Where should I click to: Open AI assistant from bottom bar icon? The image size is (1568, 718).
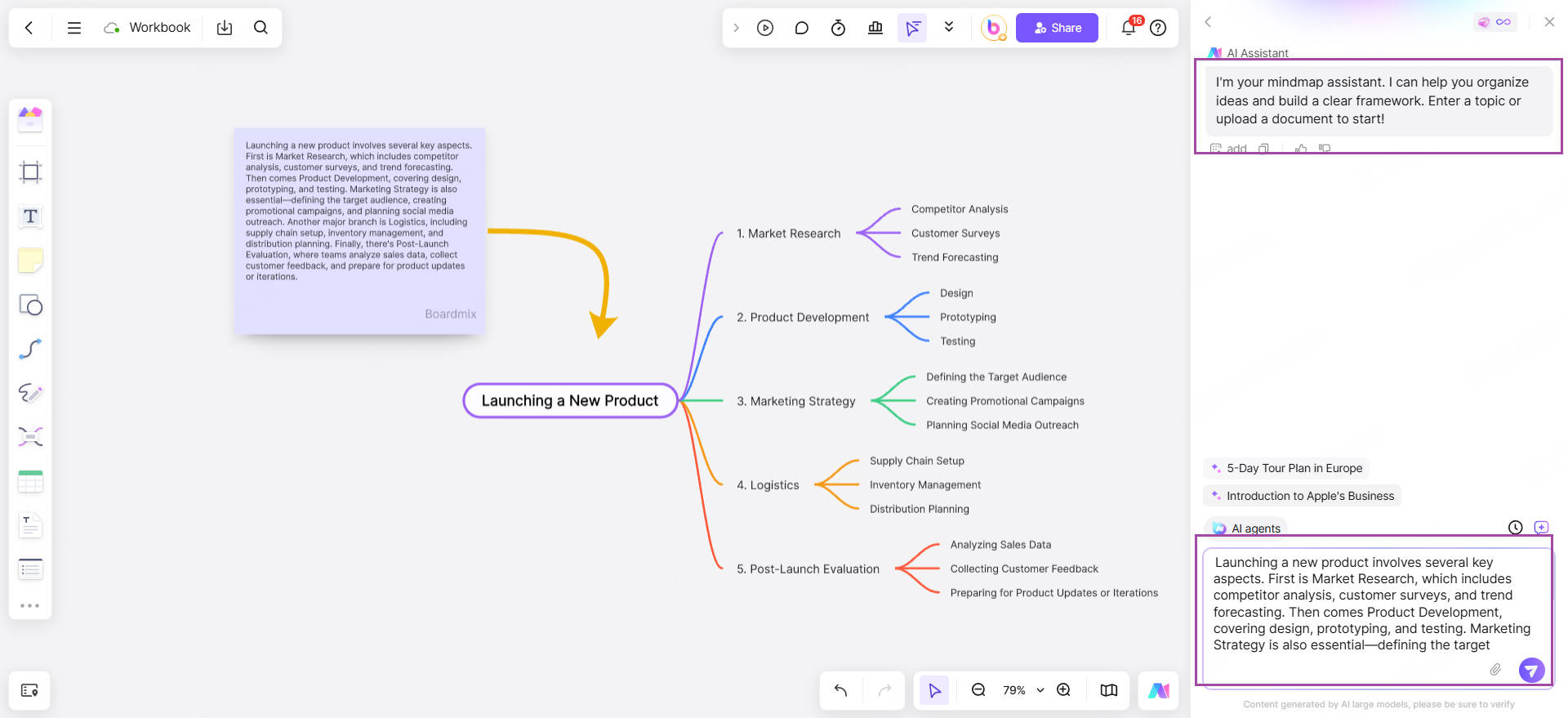(x=1158, y=691)
